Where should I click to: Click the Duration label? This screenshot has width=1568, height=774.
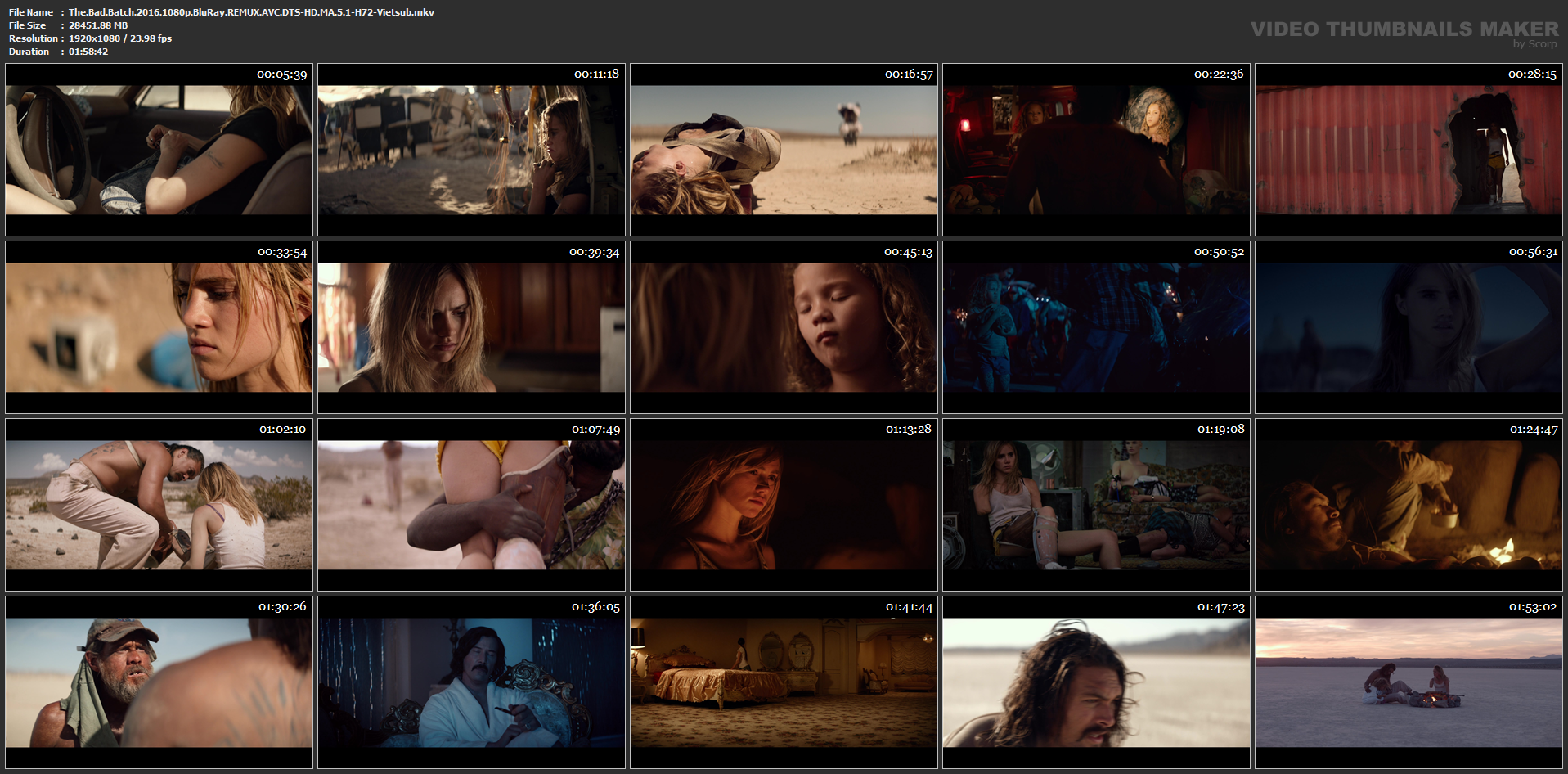29,52
